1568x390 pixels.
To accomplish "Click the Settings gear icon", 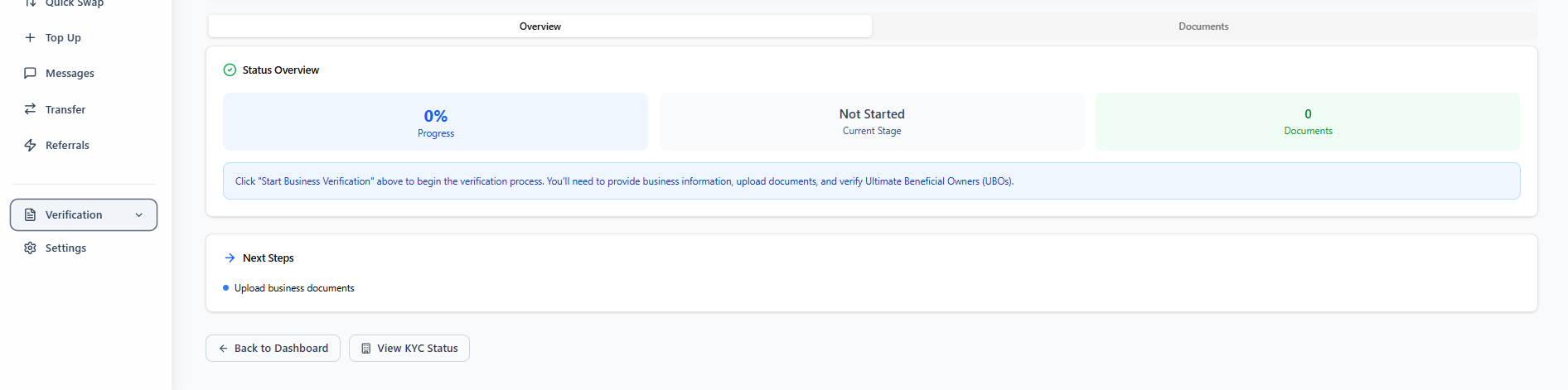I will 30,248.
